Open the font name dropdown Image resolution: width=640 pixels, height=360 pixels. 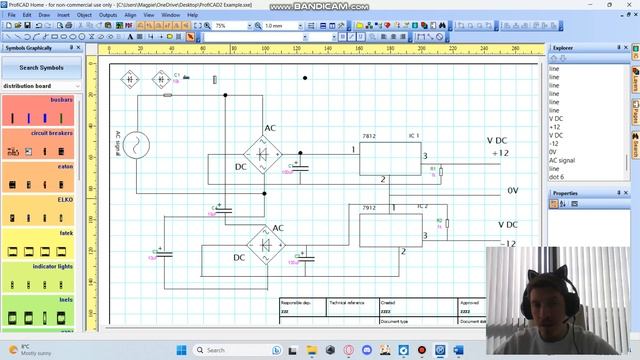tap(305, 37)
